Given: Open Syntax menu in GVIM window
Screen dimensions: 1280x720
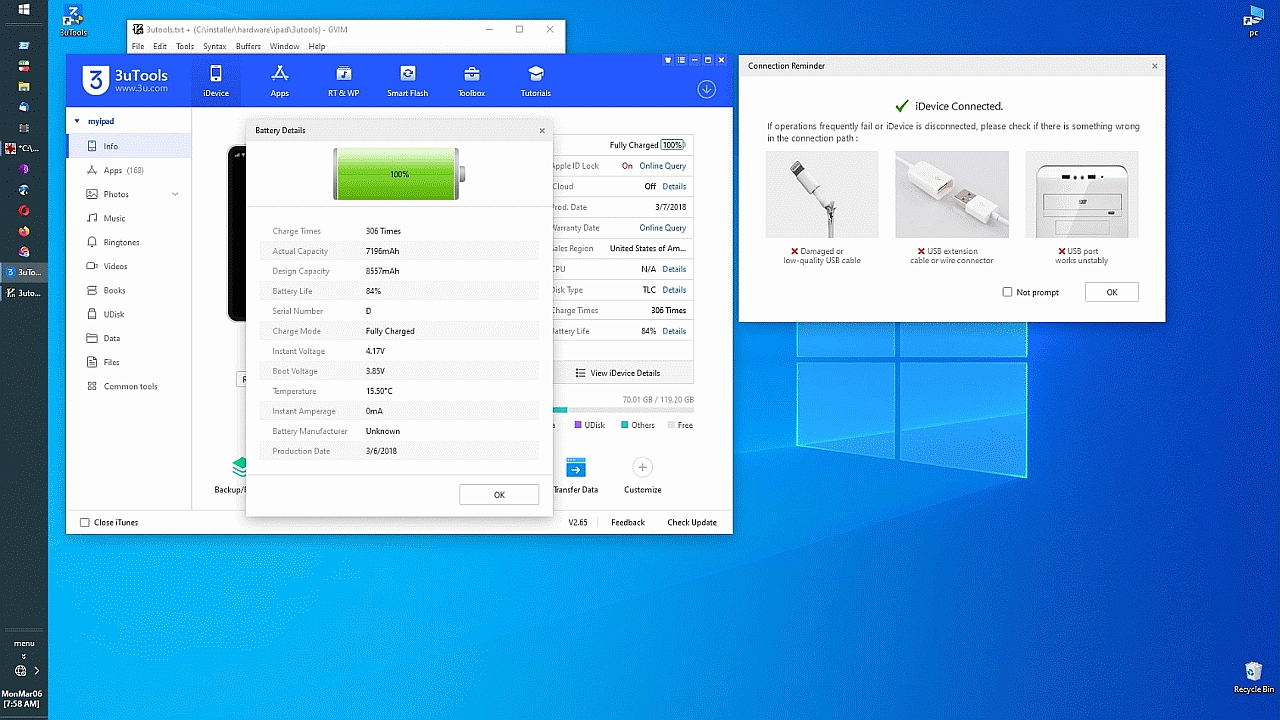Looking at the screenshot, I should pos(215,46).
